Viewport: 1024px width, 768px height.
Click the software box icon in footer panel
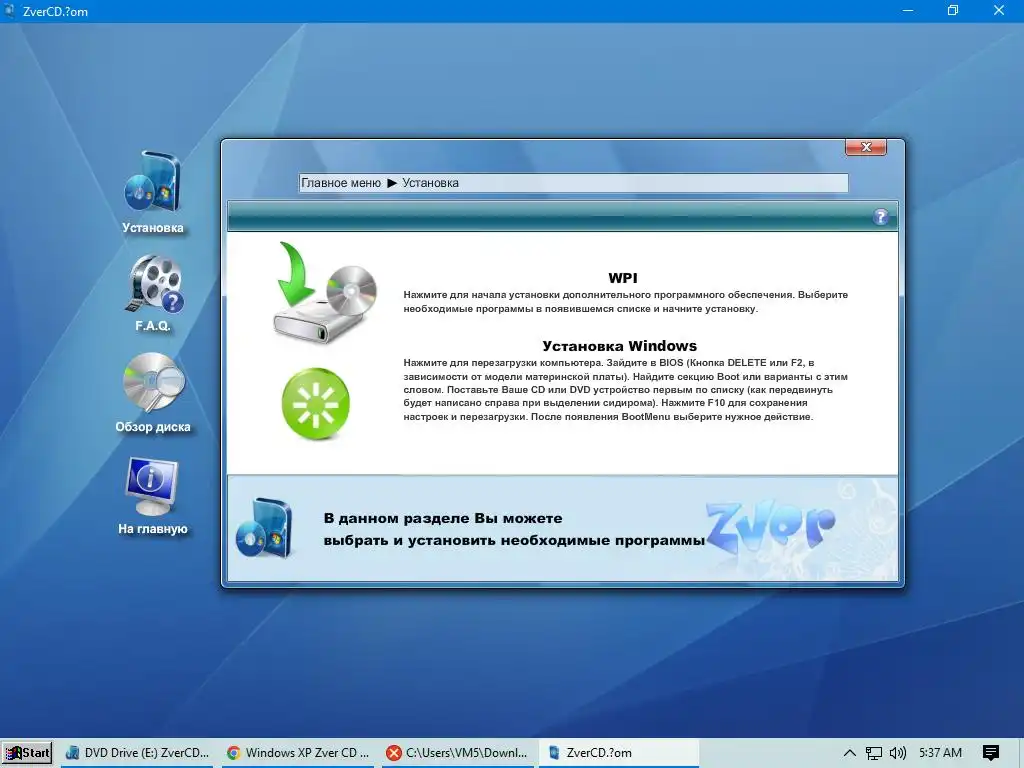click(264, 528)
